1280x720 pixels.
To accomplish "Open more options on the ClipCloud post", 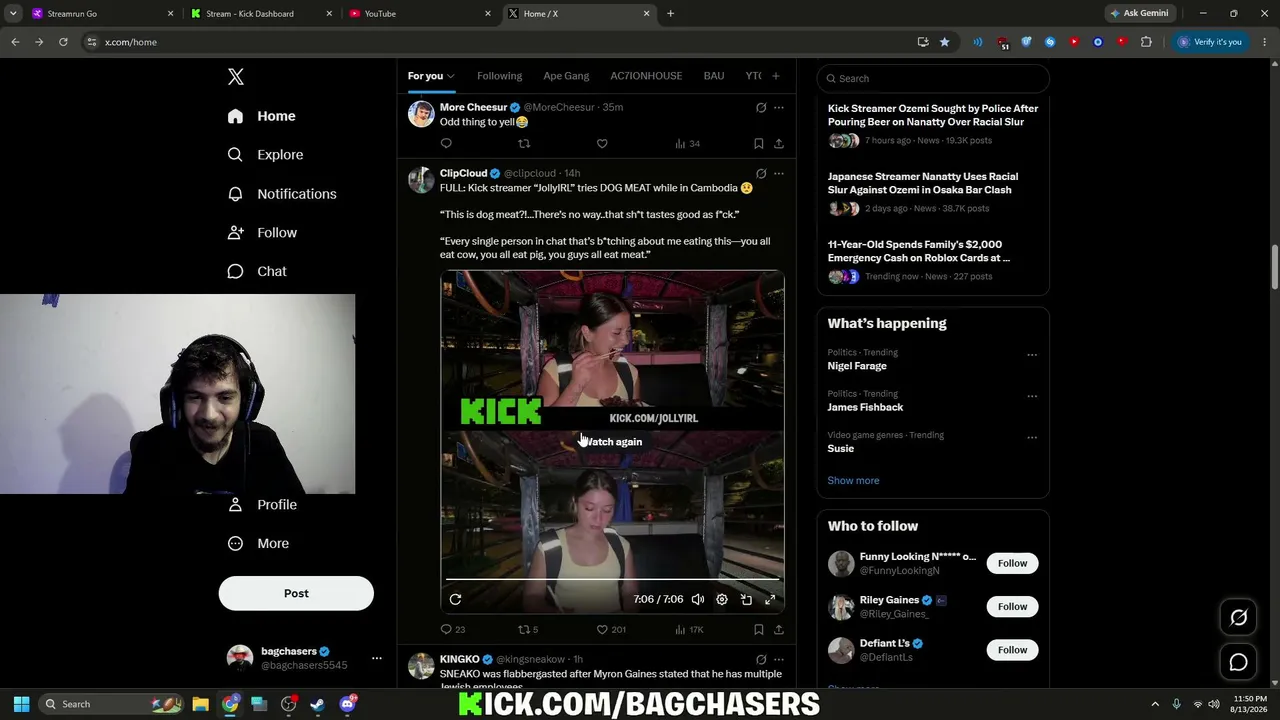I will 779,173.
